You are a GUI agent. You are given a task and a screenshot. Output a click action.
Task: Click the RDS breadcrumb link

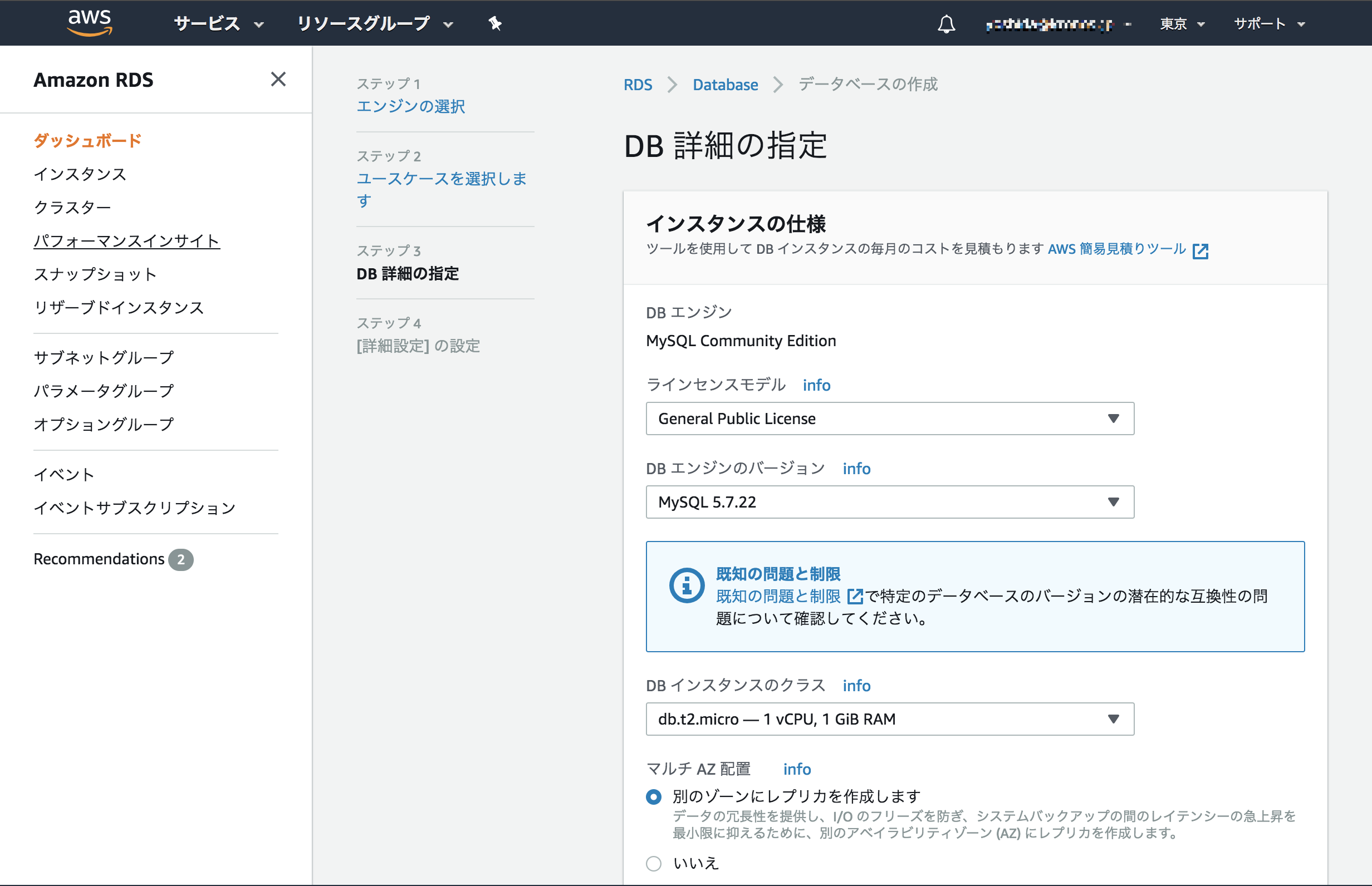[638, 85]
